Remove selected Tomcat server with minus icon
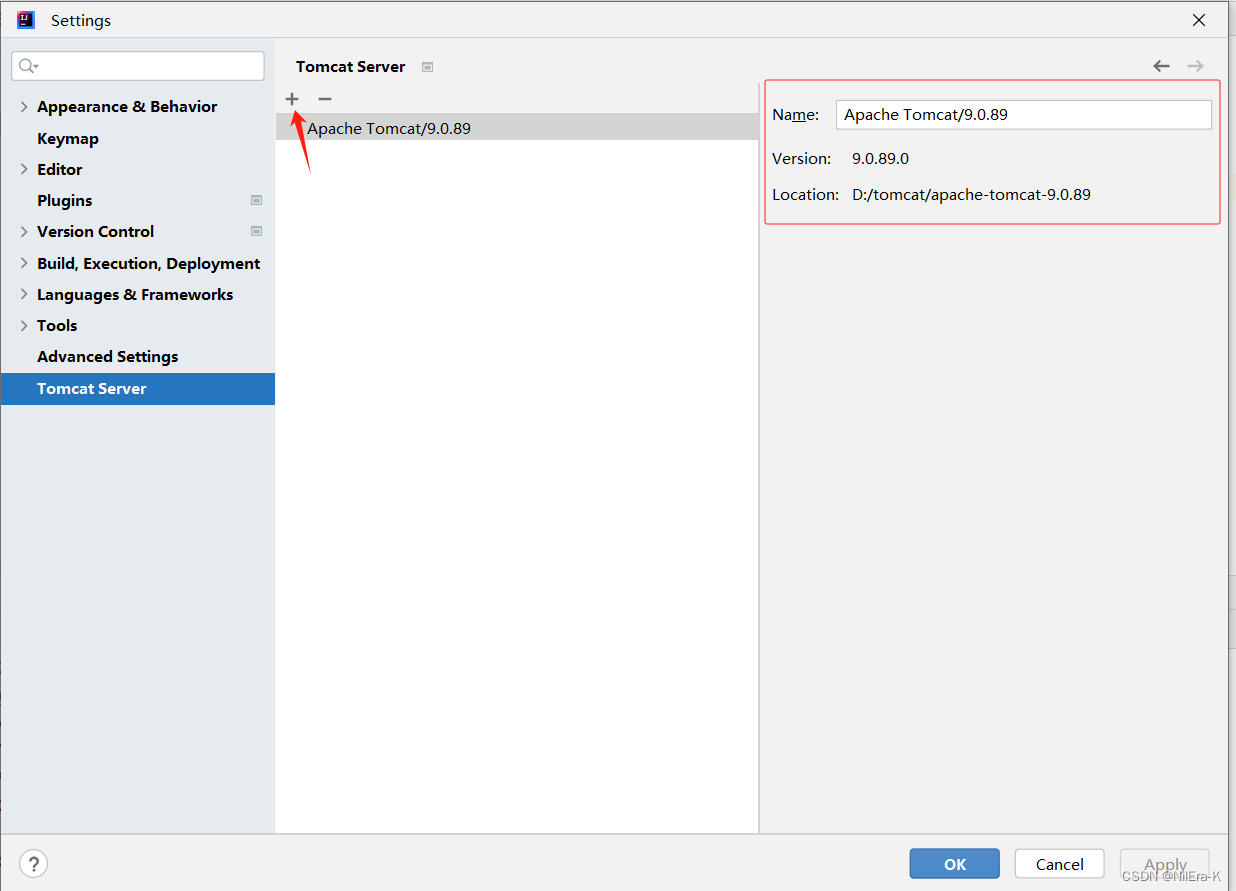Image resolution: width=1236 pixels, height=891 pixels. (324, 99)
